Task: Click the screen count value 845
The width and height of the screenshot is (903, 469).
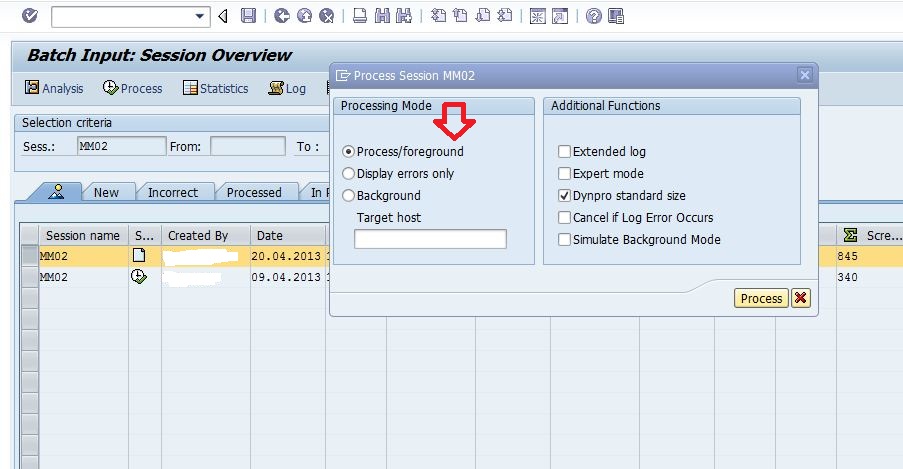Action: pyautogui.click(x=848, y=256)
